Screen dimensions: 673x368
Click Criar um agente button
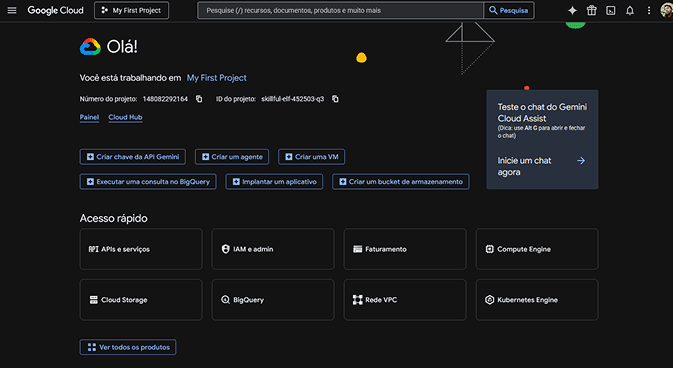(x=232, y=157)
